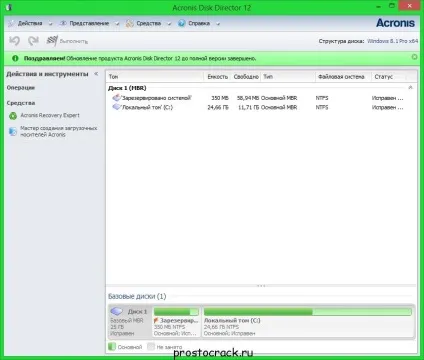Screen dimensions: 424x360
Task: Click the flag icon on reserved partition
Action: tap(156, 320)
